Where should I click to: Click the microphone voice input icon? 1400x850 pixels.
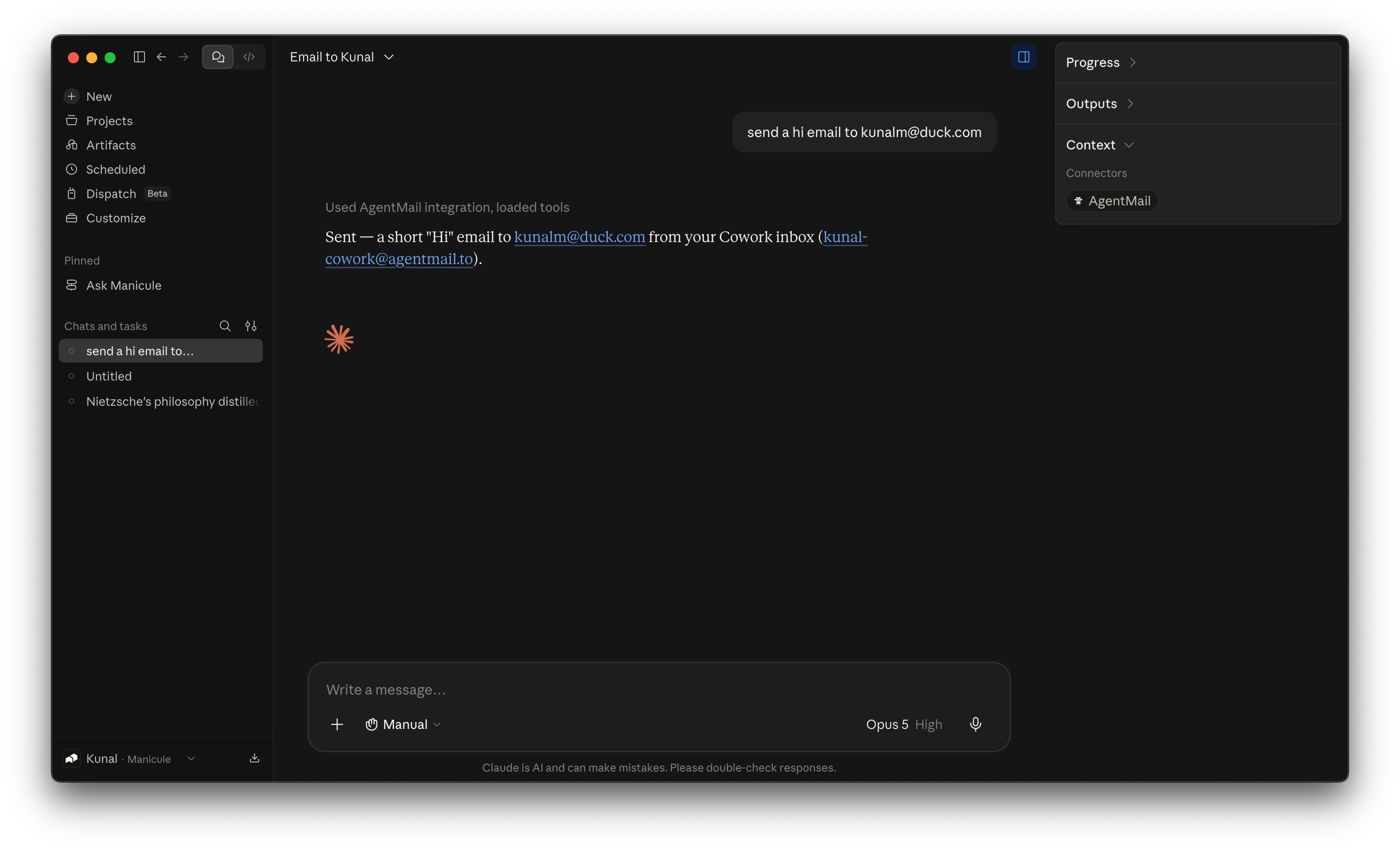(976, 724)
